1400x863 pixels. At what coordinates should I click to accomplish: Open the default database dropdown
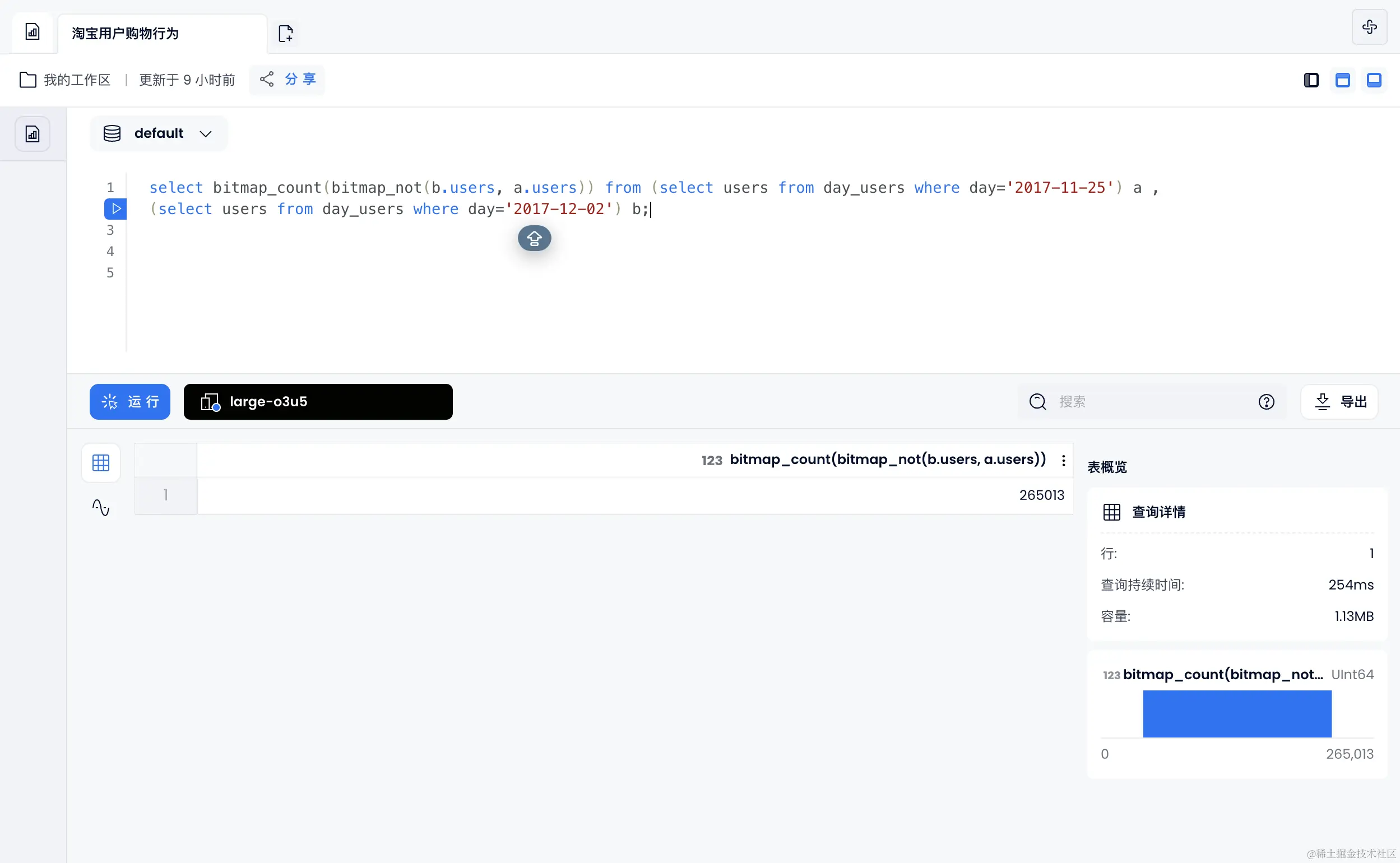pyautogui.click(x=159, y=133)
